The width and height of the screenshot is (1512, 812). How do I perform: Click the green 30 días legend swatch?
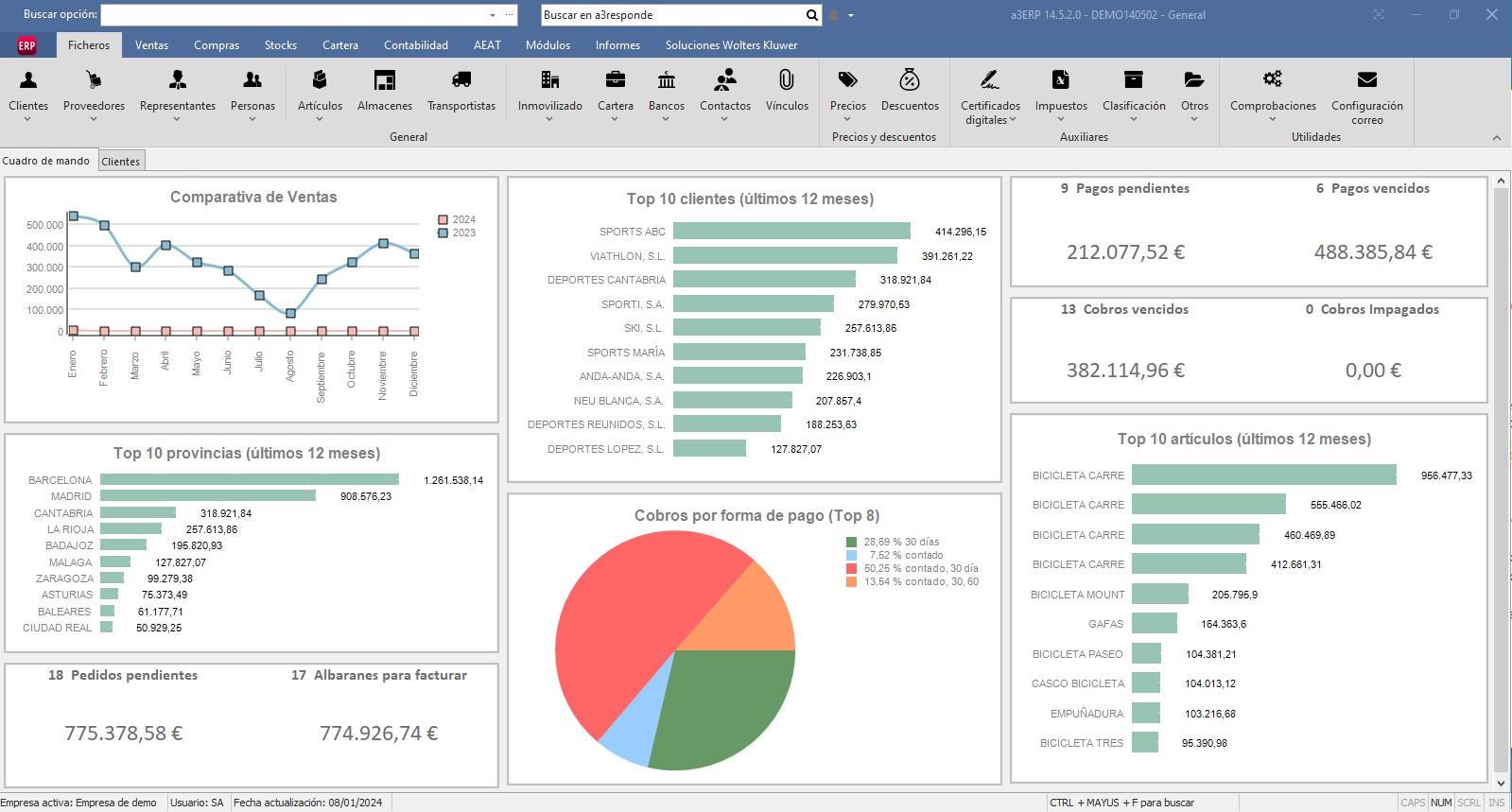coord(851,543)
